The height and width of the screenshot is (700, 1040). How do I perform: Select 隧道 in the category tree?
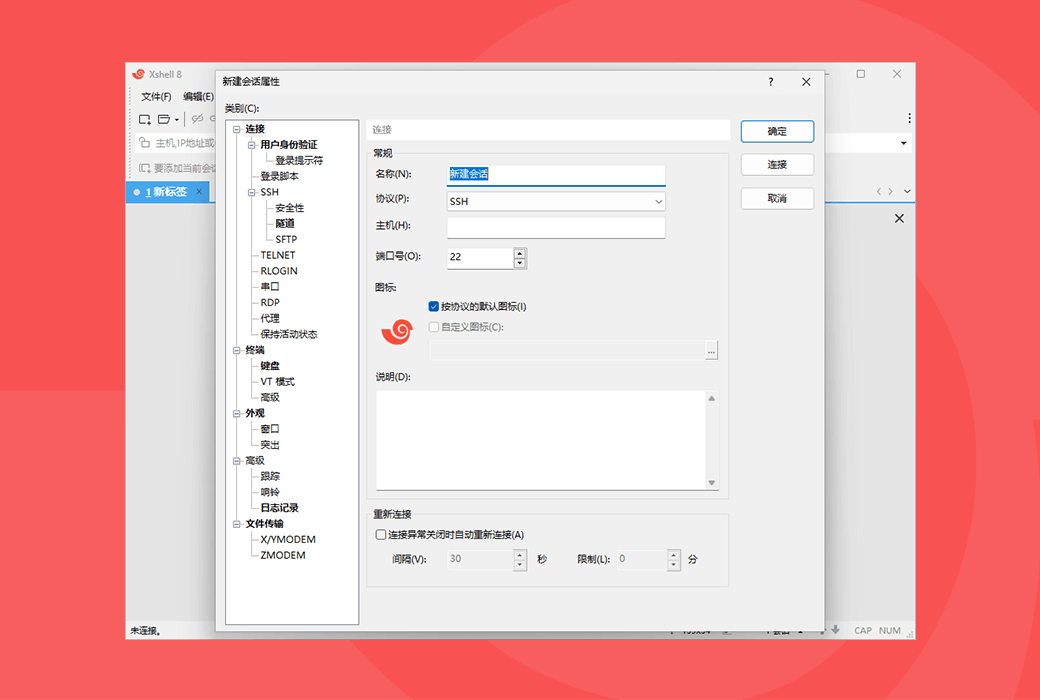point(285,224)
